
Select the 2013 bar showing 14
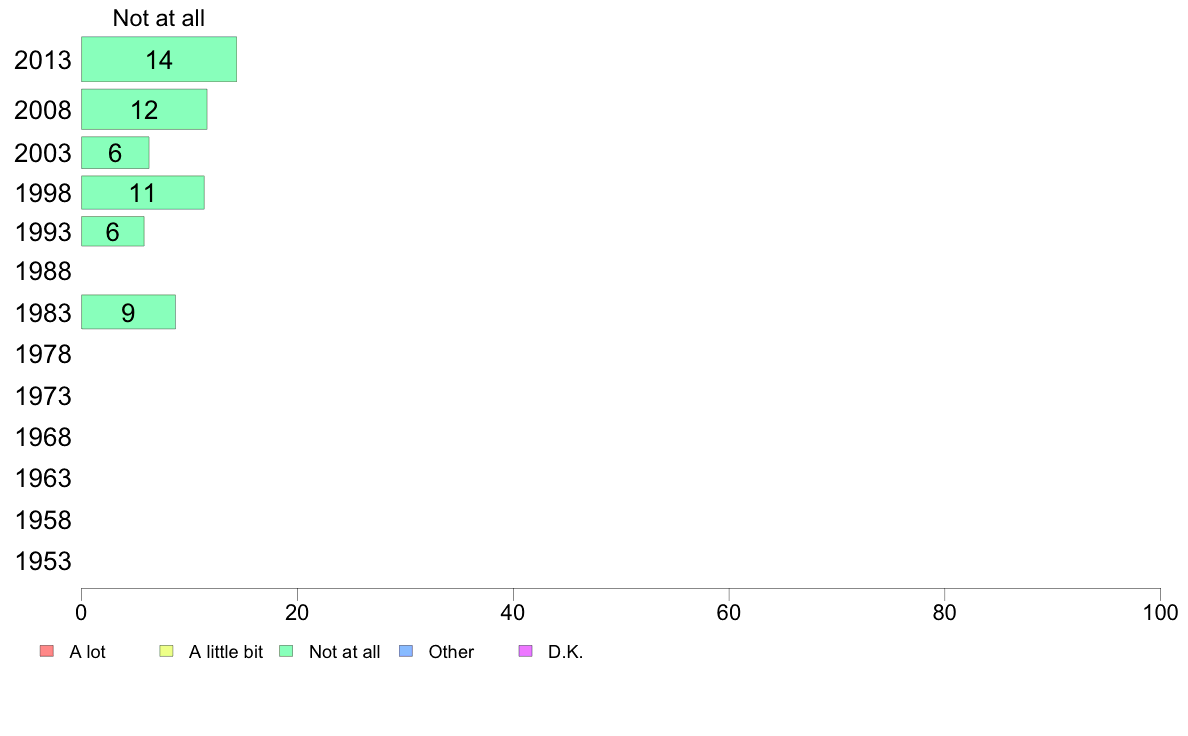[159, 59]
